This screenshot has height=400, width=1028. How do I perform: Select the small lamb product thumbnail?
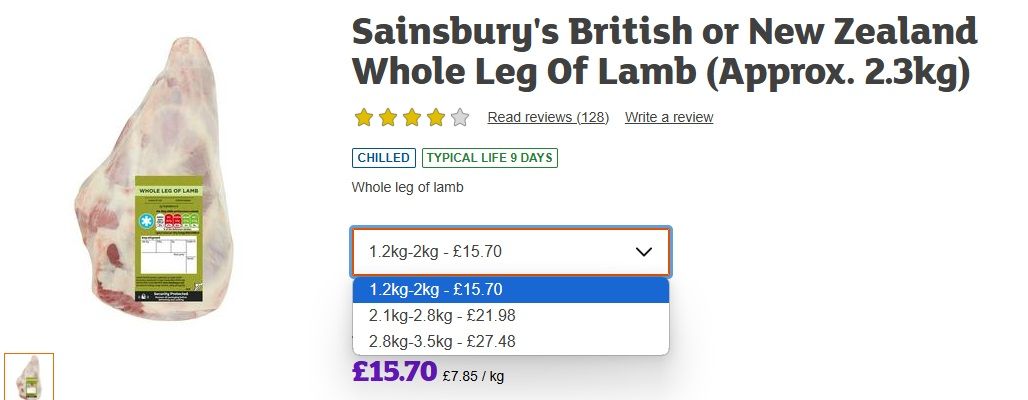29,377
